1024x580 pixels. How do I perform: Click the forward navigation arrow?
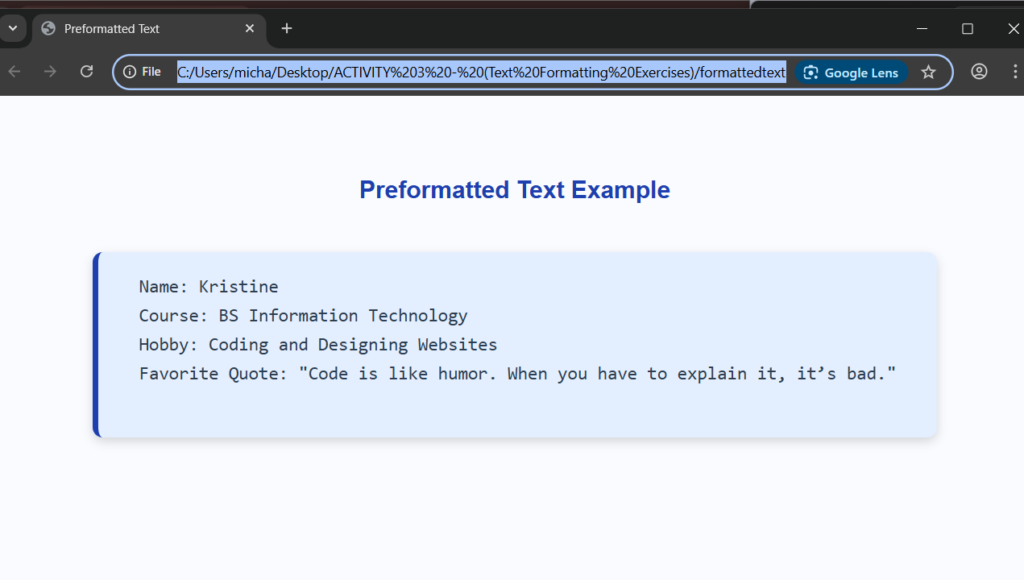click(50, 72)
